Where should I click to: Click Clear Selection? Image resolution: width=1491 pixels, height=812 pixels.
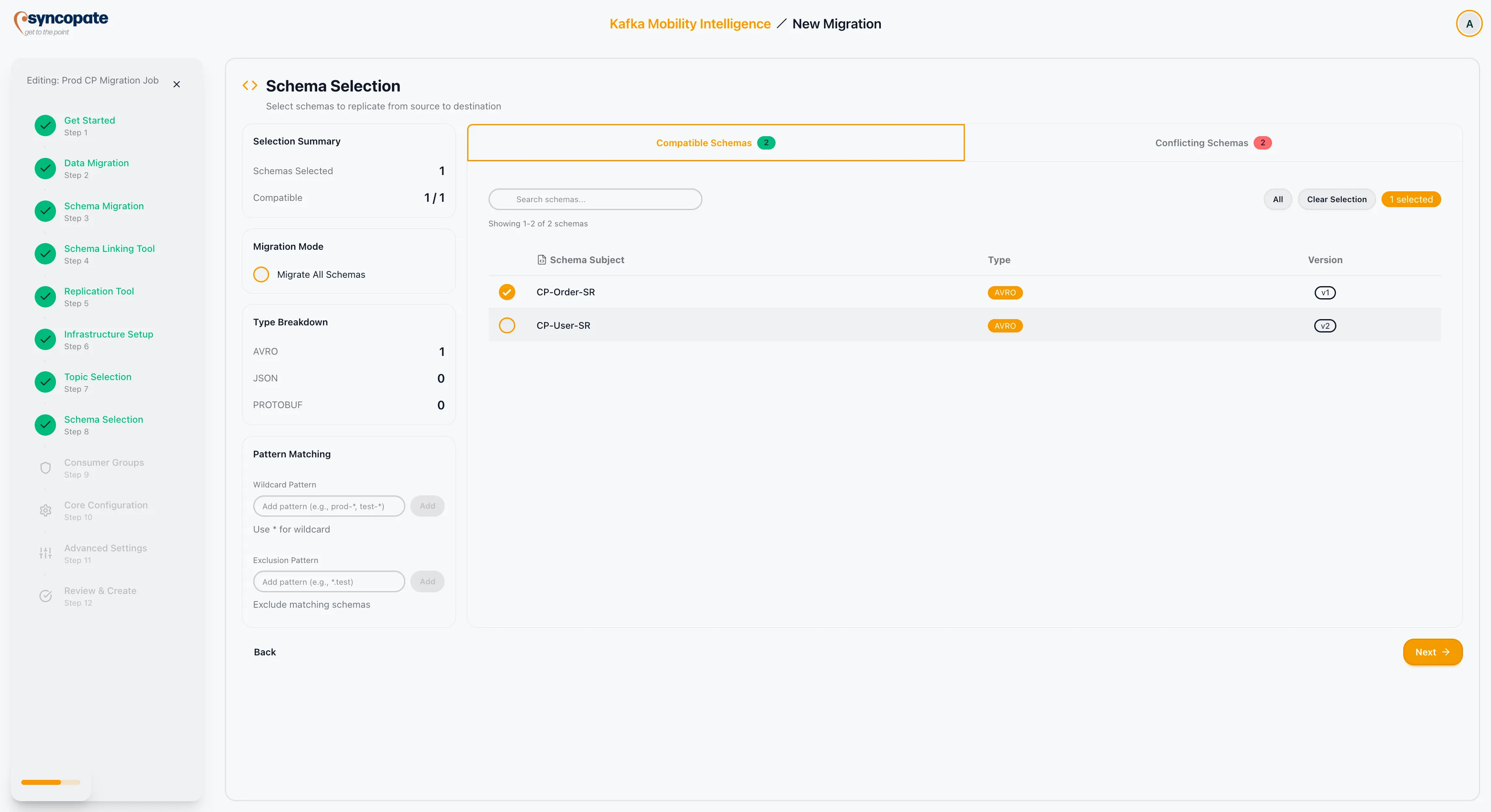[1336, 199]
